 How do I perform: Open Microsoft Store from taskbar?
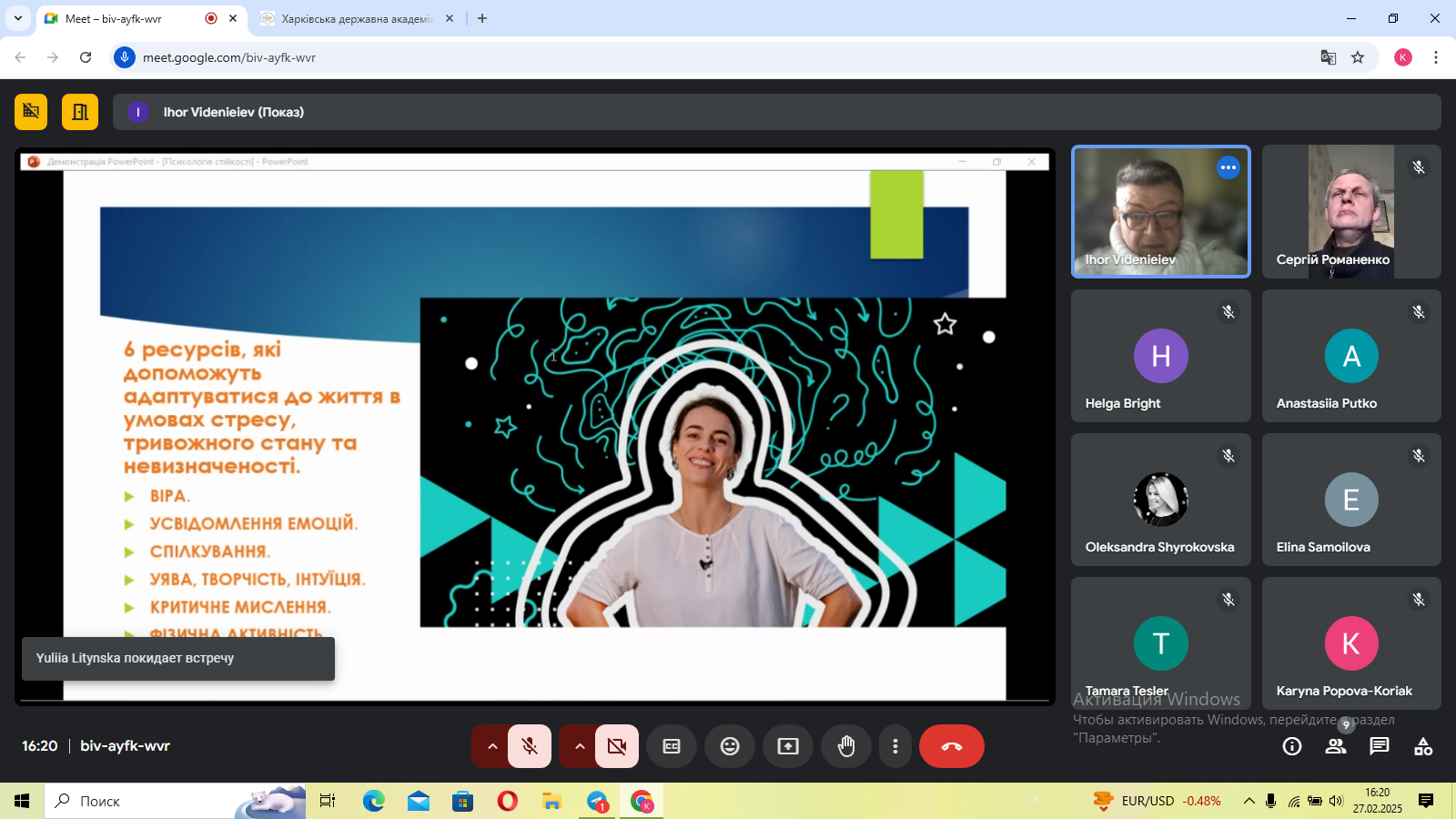pos(463,801)
